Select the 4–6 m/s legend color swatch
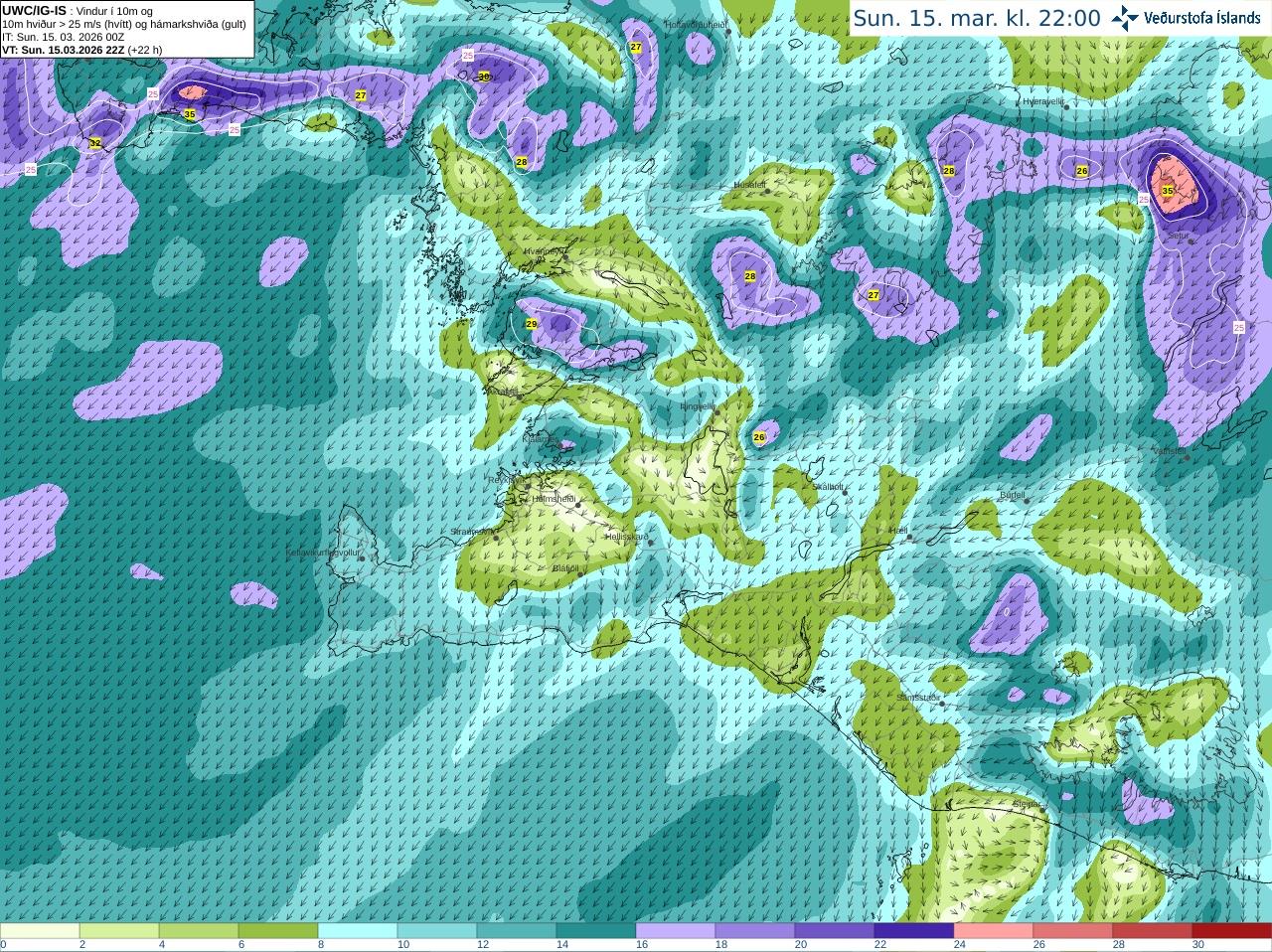Viewport: 1272px width, 952px height. point(199,931)
